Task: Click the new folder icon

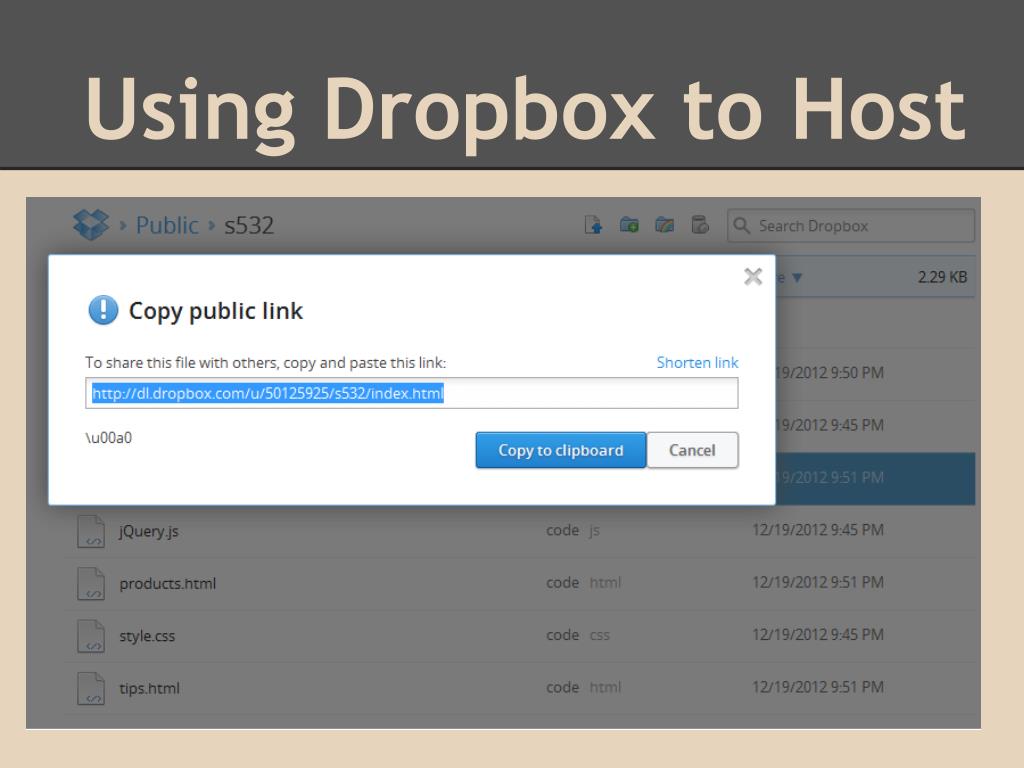Action: (x=629, y=225)
